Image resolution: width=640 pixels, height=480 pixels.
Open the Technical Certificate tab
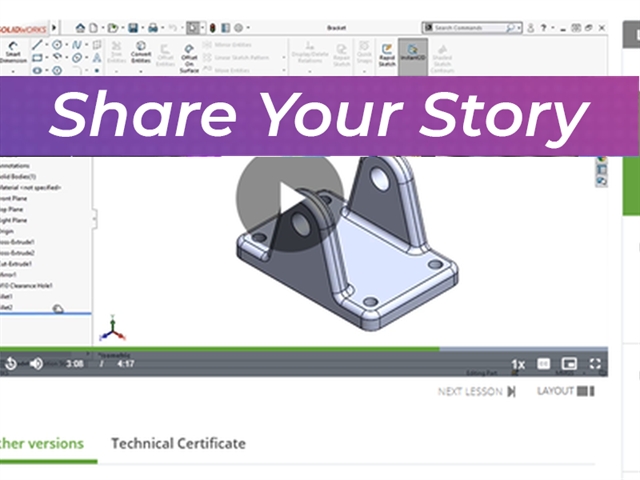pos(178,443)
